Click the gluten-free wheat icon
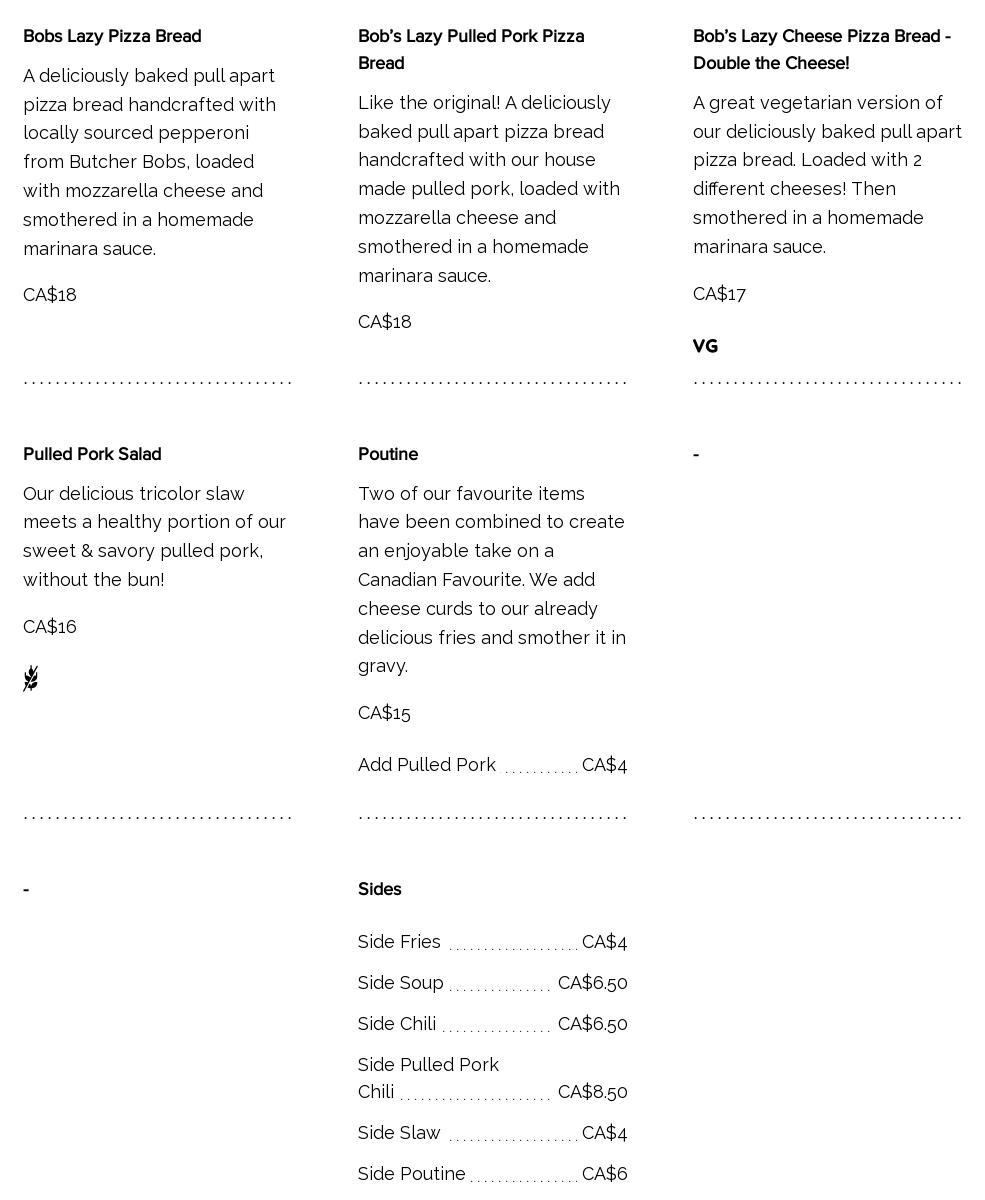985x1200 pixels. pos(31,678)
